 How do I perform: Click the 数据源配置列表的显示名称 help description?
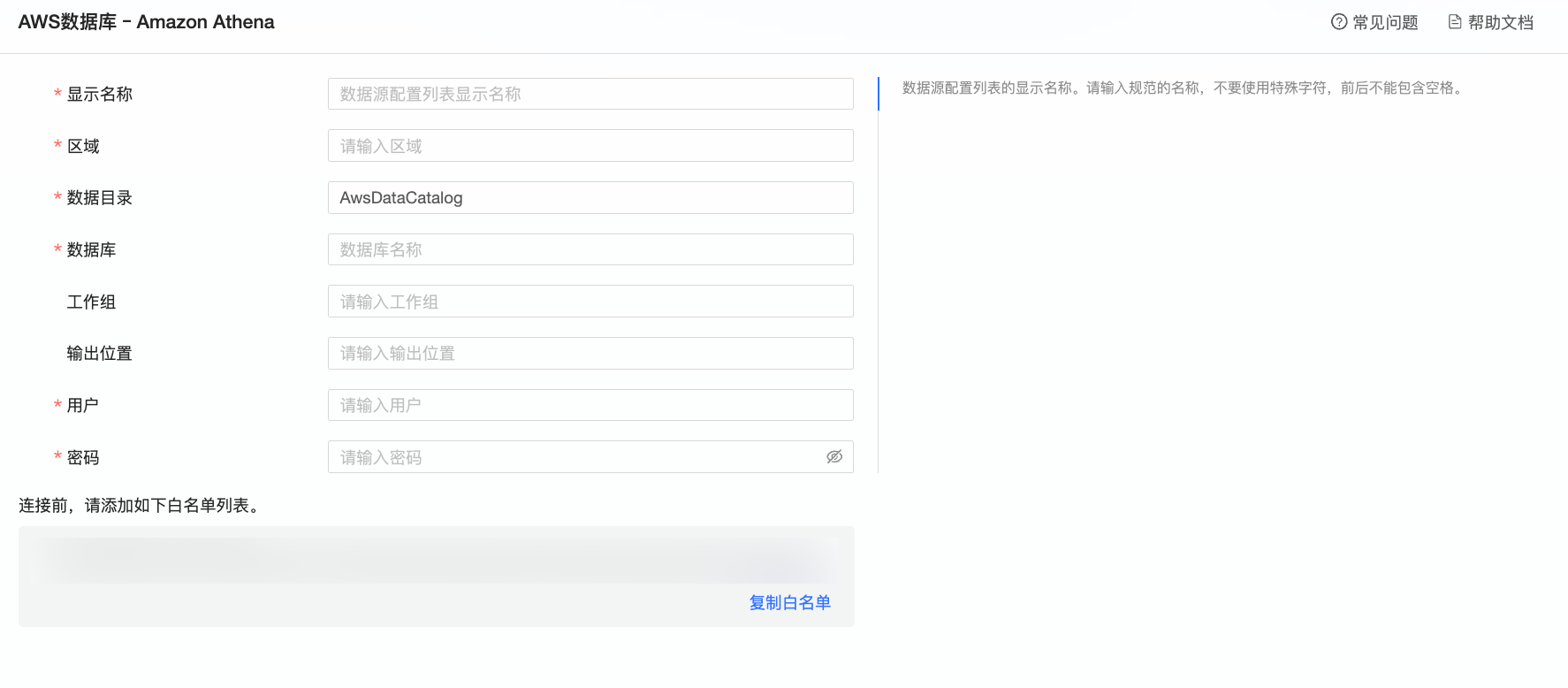[1184, 88]
